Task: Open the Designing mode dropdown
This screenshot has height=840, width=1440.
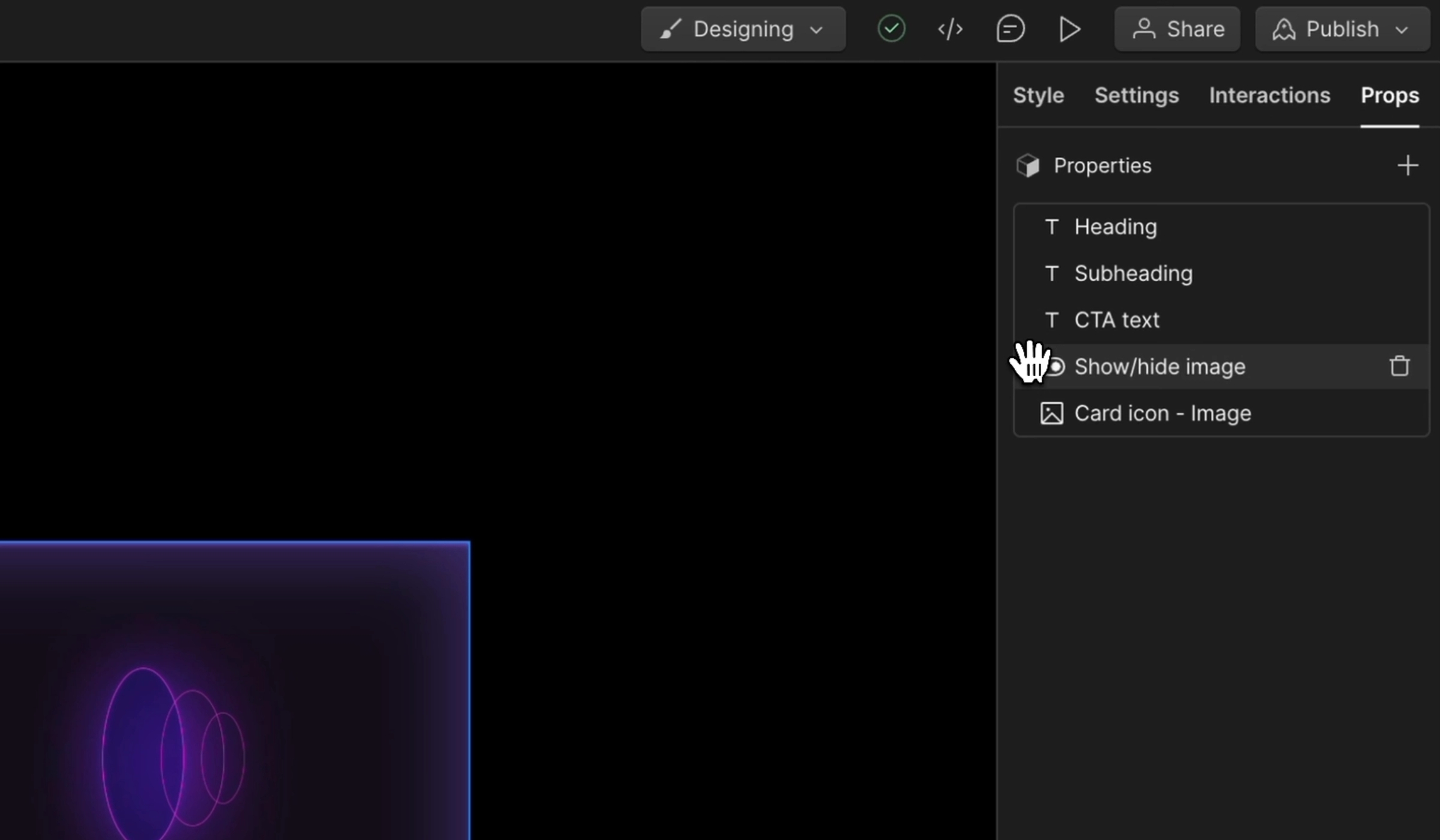Action: click(743, 29)
